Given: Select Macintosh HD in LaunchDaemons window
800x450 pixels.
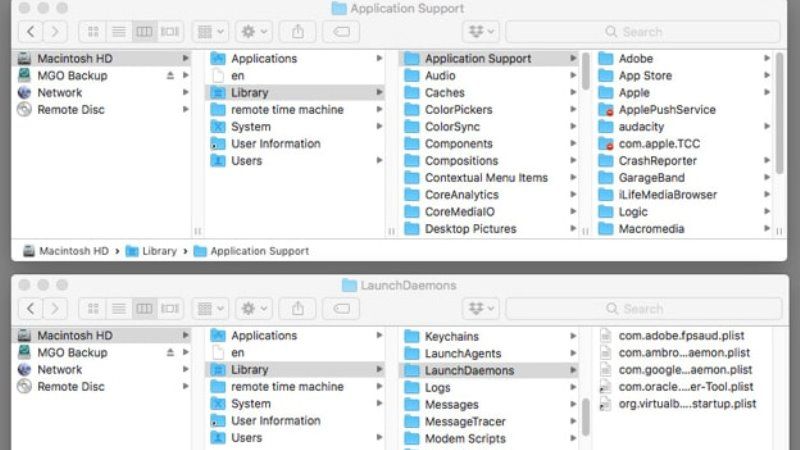Looking at the screenshot, I should pos(102,335).
